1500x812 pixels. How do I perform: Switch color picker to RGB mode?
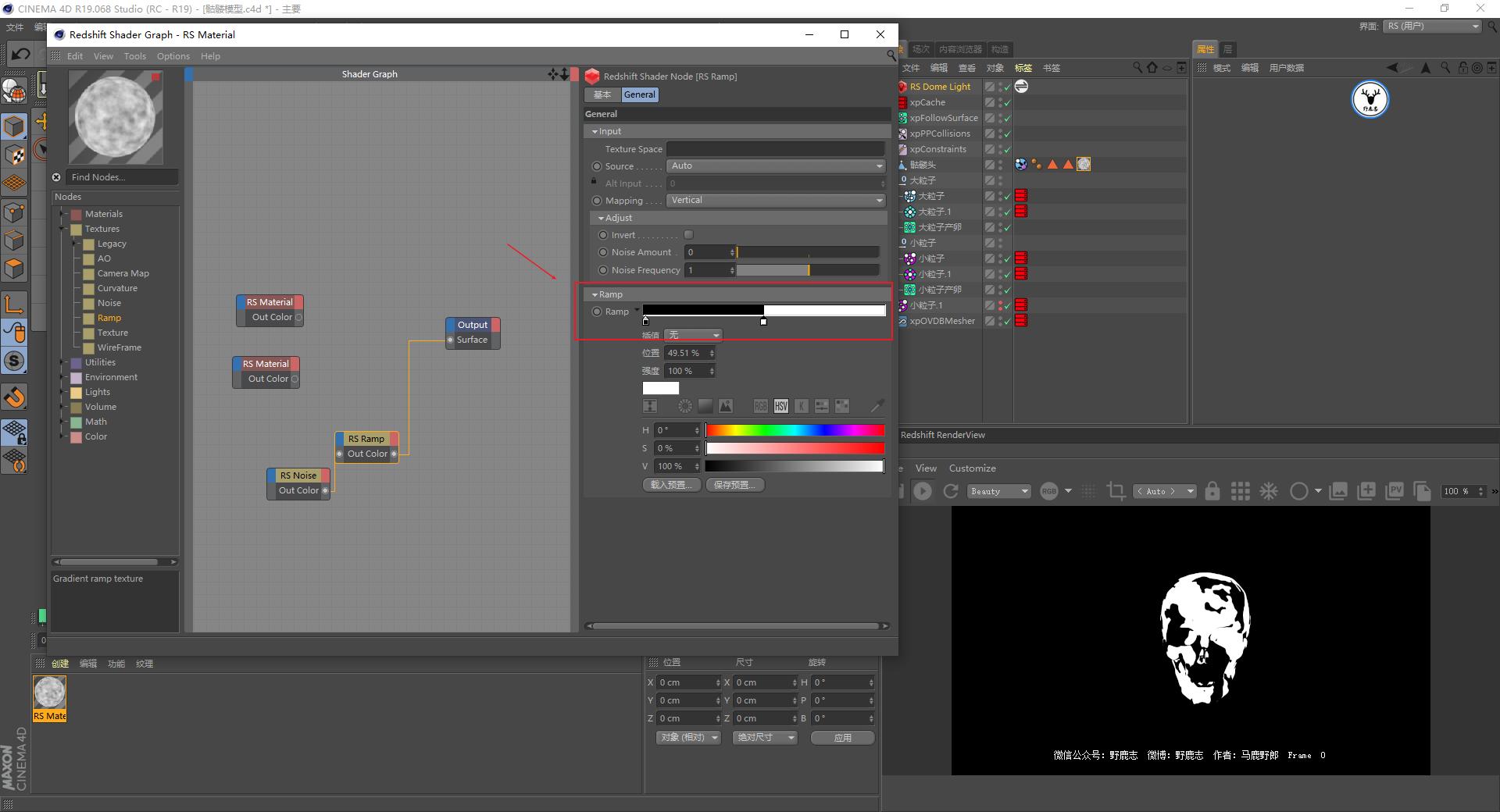pyautogui.click(x=760, y=406)
